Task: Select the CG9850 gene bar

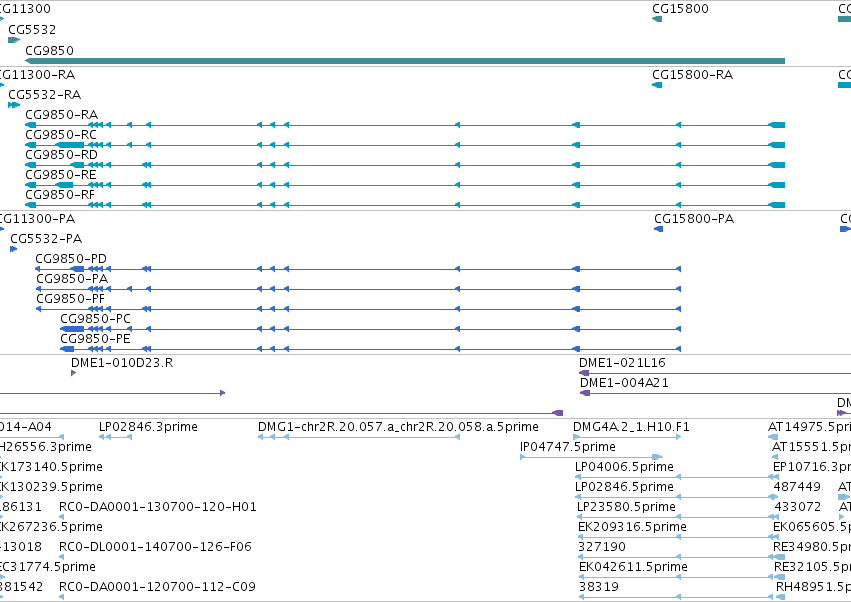Action: click(x=405, y=61)
